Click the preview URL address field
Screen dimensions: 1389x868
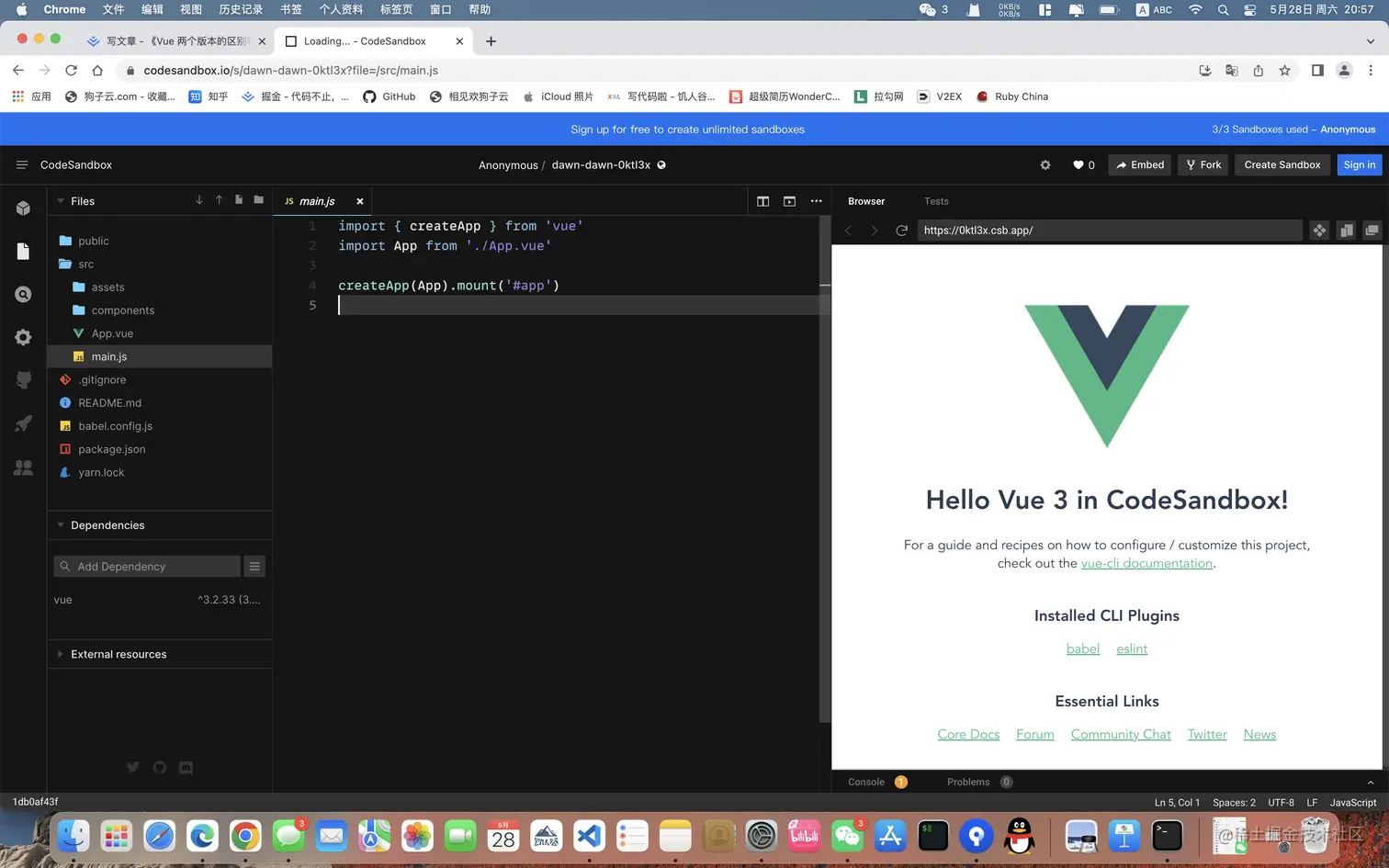(x=1110, y=231)
